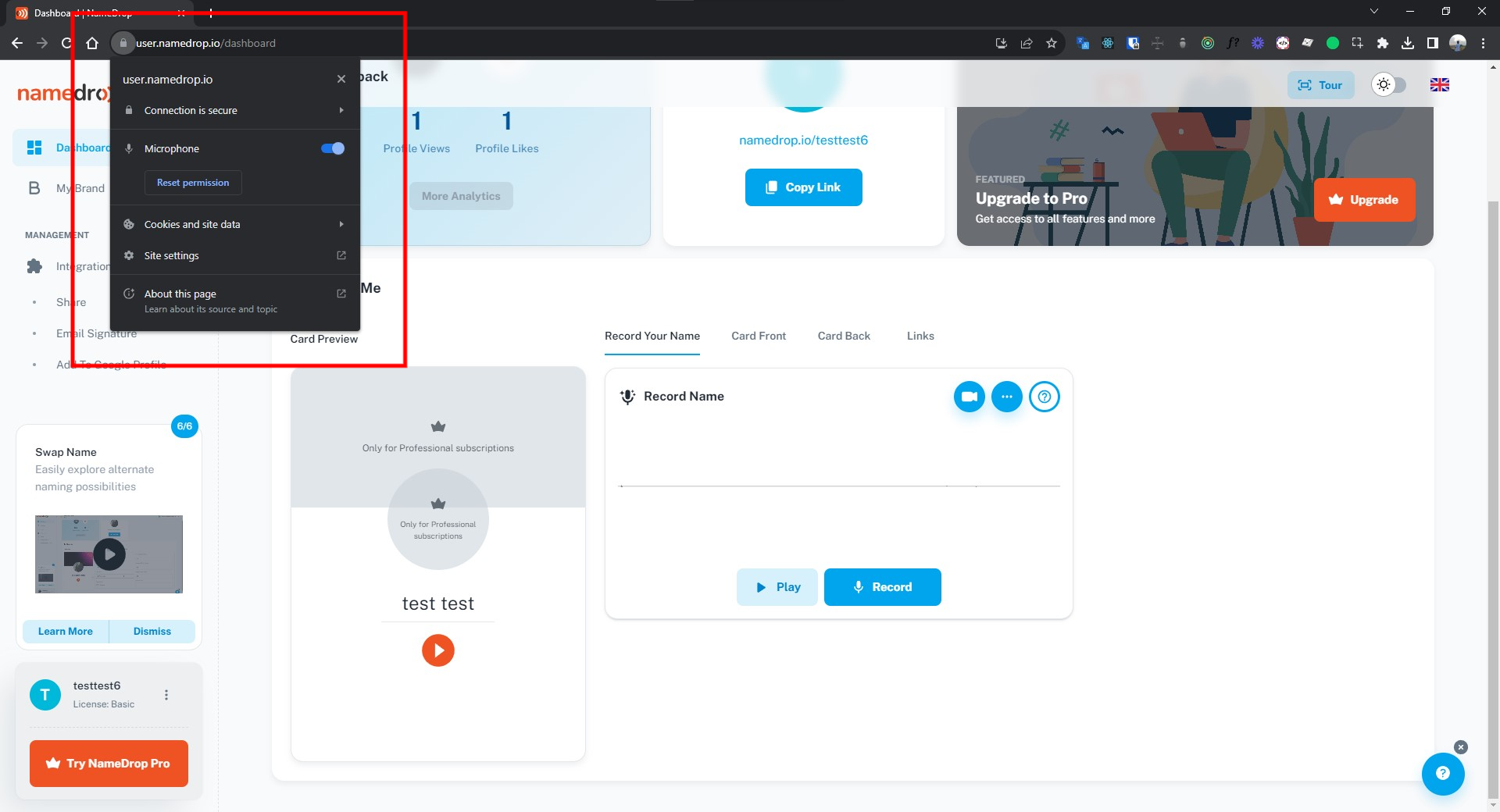Dismiss the Swap Name card
Image resolution: width=1500 pixels, height=812 pixels.
pos(152,631)
